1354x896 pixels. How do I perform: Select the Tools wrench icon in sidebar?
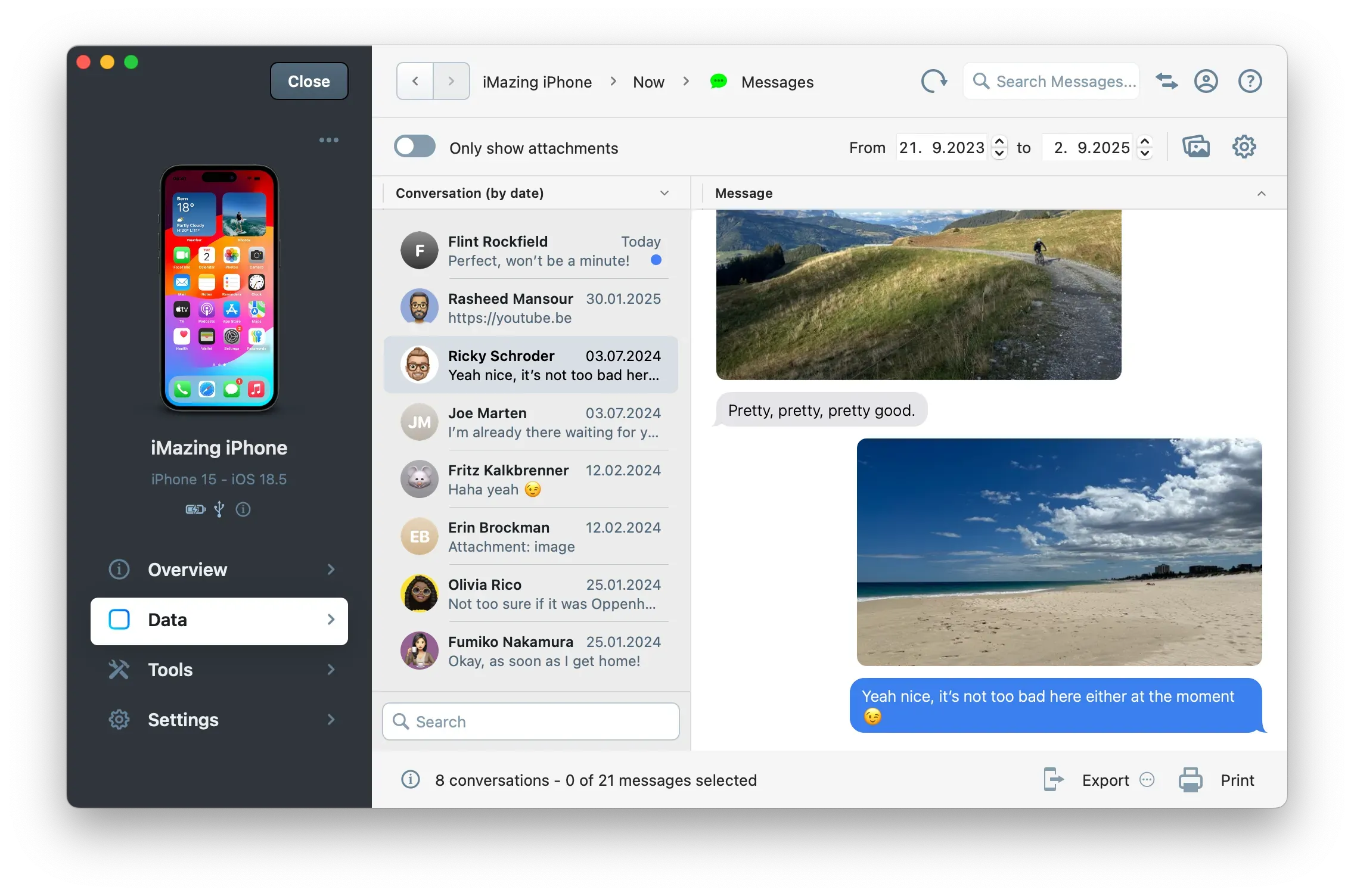[x=119, y=670]
